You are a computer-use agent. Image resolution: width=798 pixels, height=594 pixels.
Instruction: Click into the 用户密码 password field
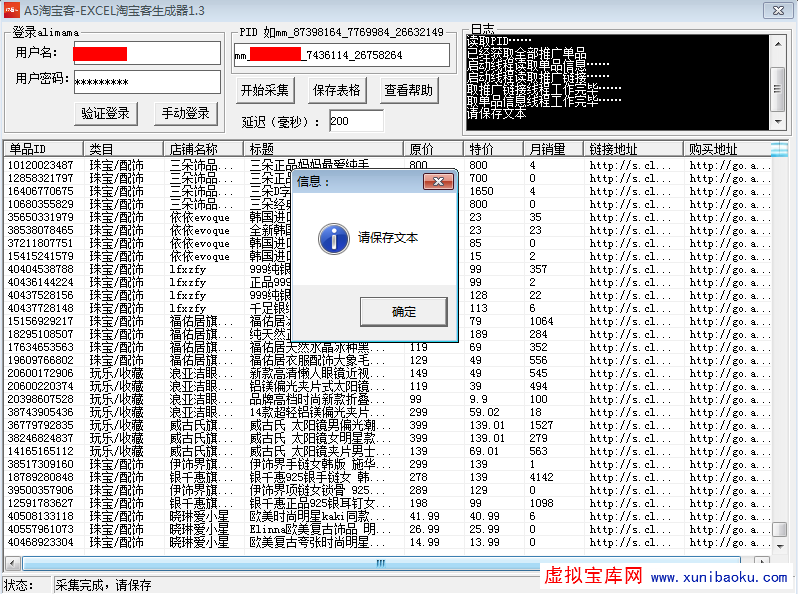point(146,81)
